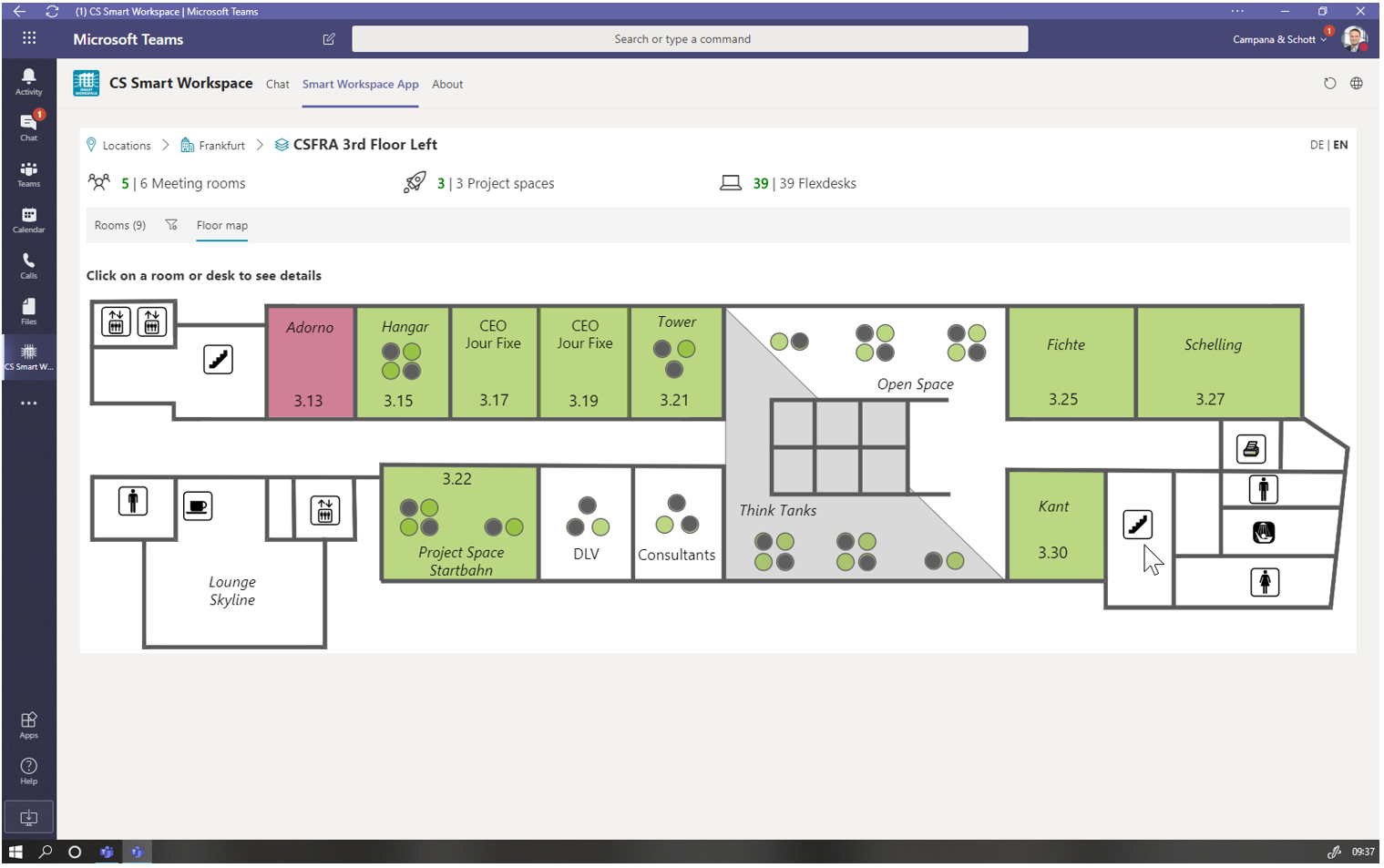This screenshot has width=1384, height=868.
Task: Open Cortana circle on taskbar
Action: click(x=75, y=852)
